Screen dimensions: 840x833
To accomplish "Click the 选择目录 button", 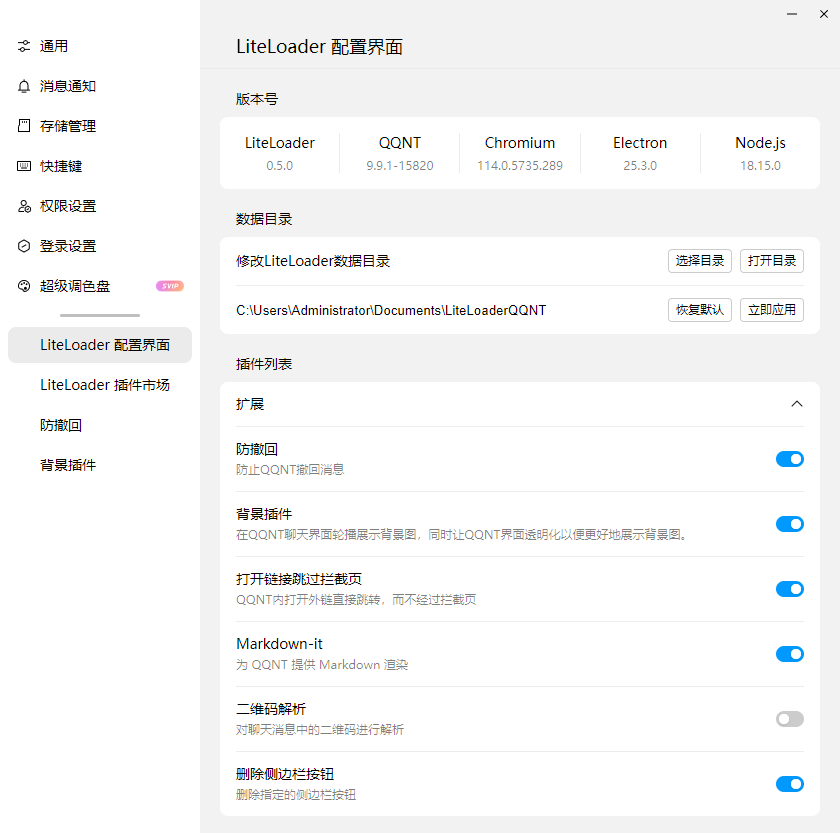I will [700, 260].
